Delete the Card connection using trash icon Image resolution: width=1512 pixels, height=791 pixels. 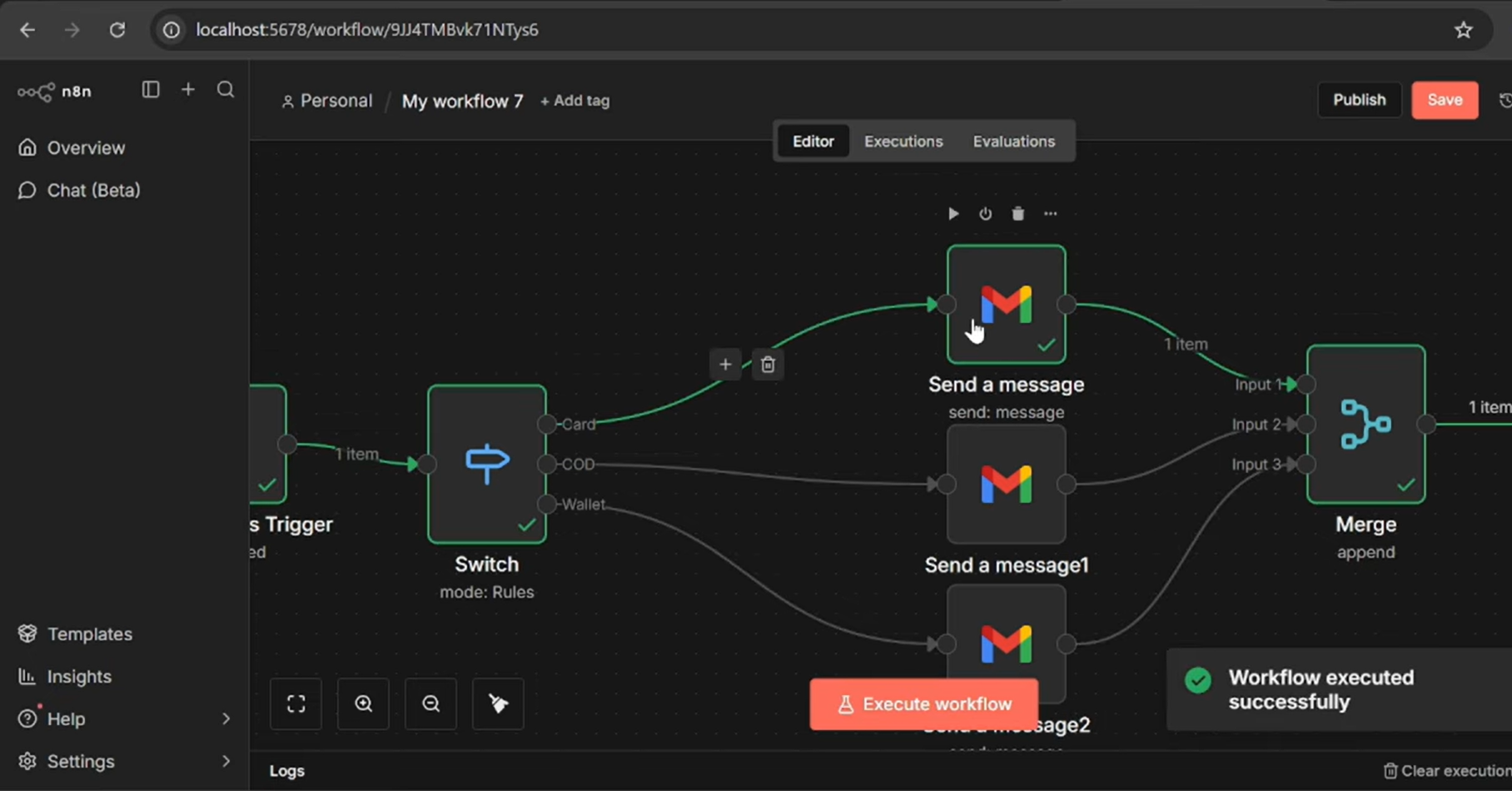[768, 365]
